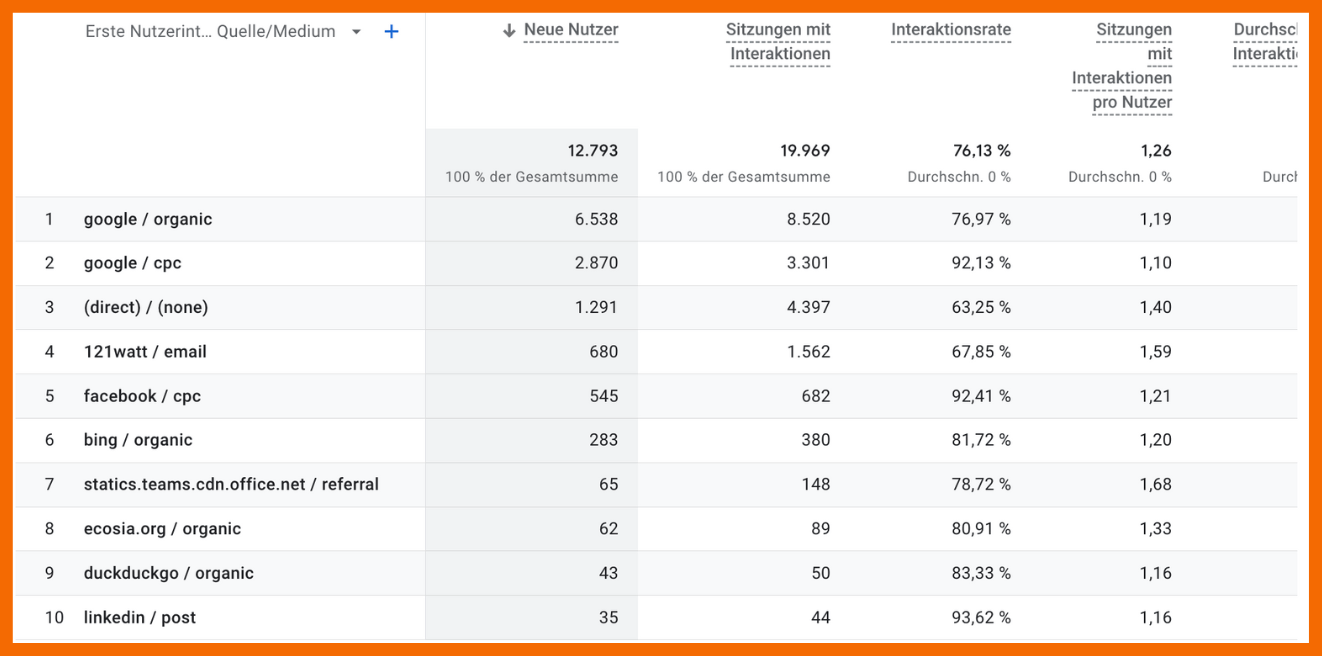Image resolution: width=1322 pixels, height=660 pixels.
Task: Click the total Neue Nutzer value 12.793
Action: 592,151
